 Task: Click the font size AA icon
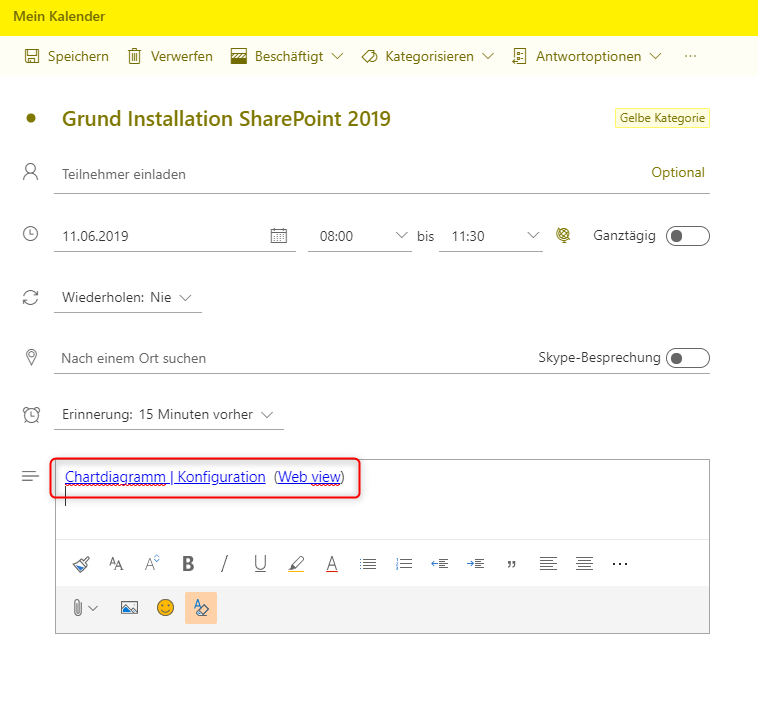tap(116, 564)
